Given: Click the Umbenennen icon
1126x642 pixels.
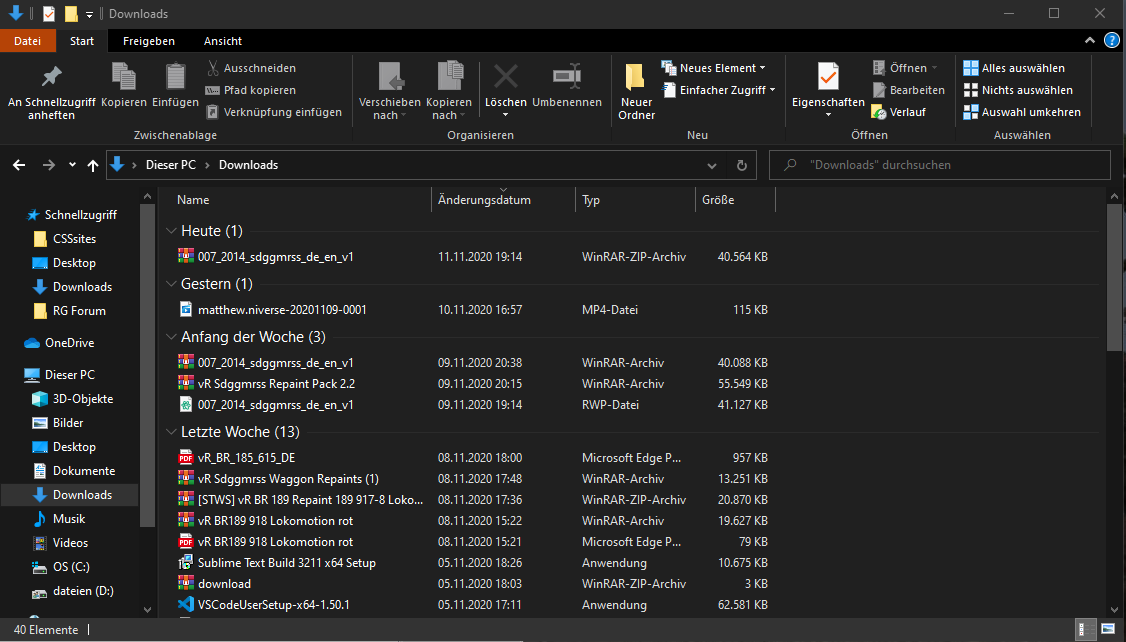Looking at the screenshot, I should pyautogui.click(x=567, y=78).
